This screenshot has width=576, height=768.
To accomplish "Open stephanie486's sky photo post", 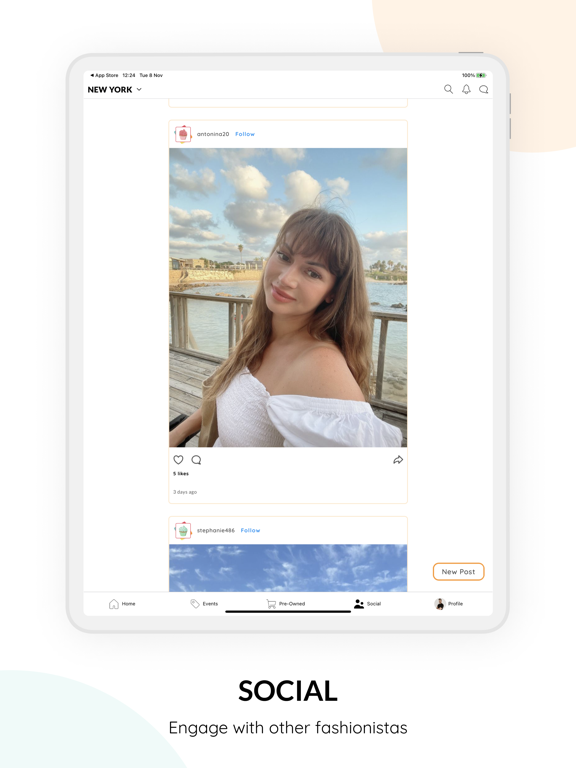I will tap(288, 568).
